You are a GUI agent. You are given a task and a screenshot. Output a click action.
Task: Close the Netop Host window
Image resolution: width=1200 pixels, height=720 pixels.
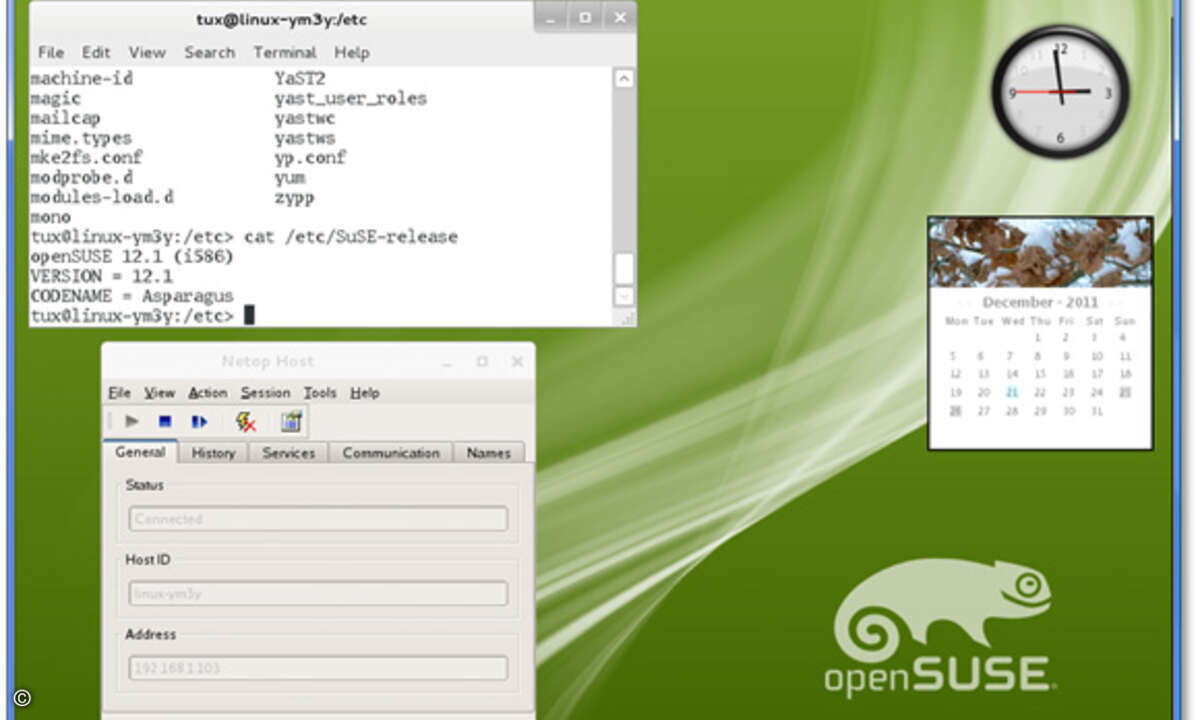pyautogui.click(x=516, y=361)
